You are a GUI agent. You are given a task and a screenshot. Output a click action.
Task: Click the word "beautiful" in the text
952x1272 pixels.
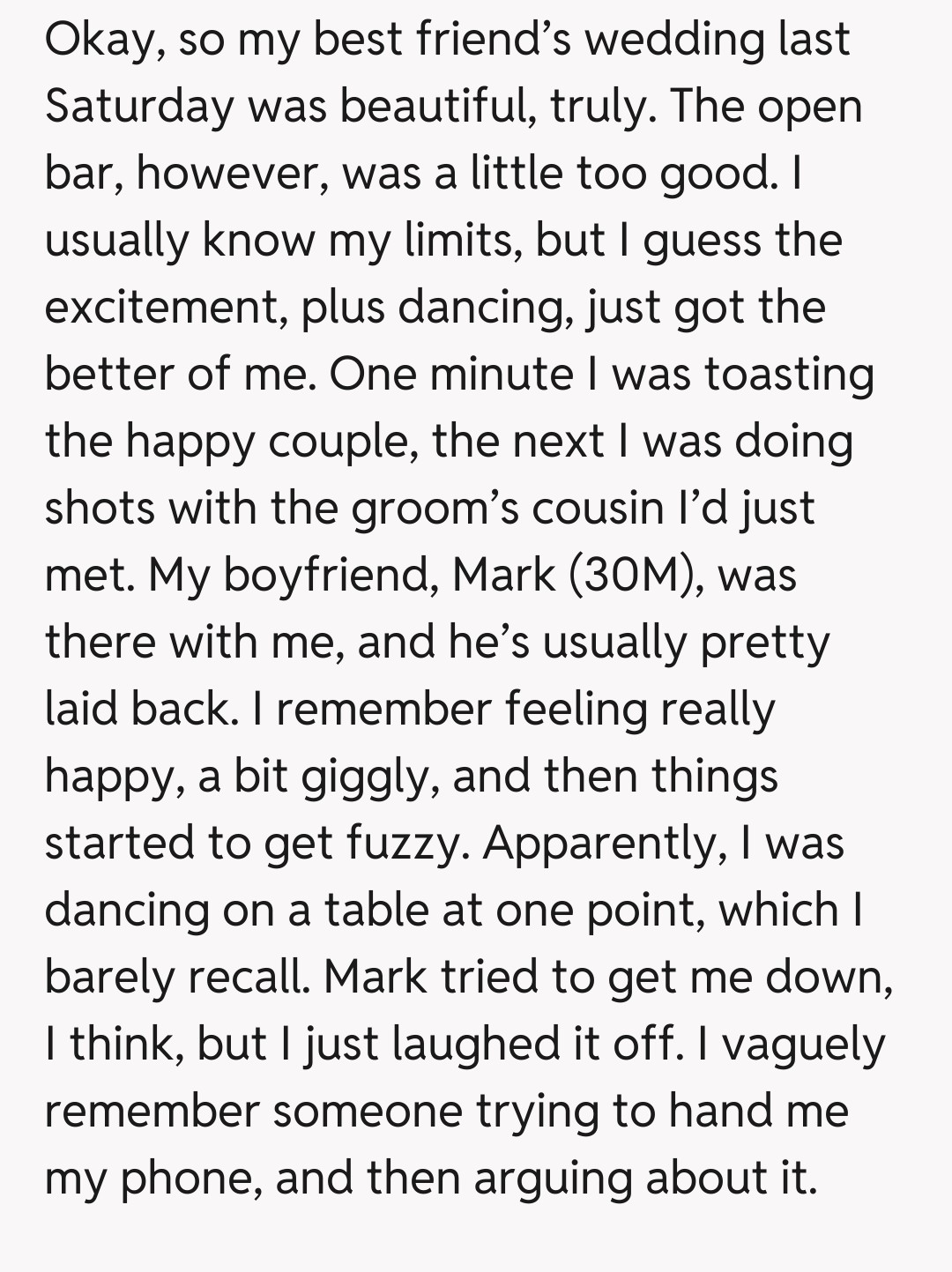436,108
